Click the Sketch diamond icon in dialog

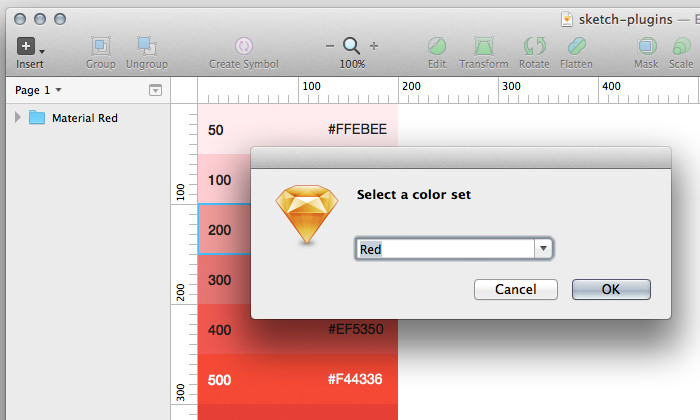click(307, 214)
